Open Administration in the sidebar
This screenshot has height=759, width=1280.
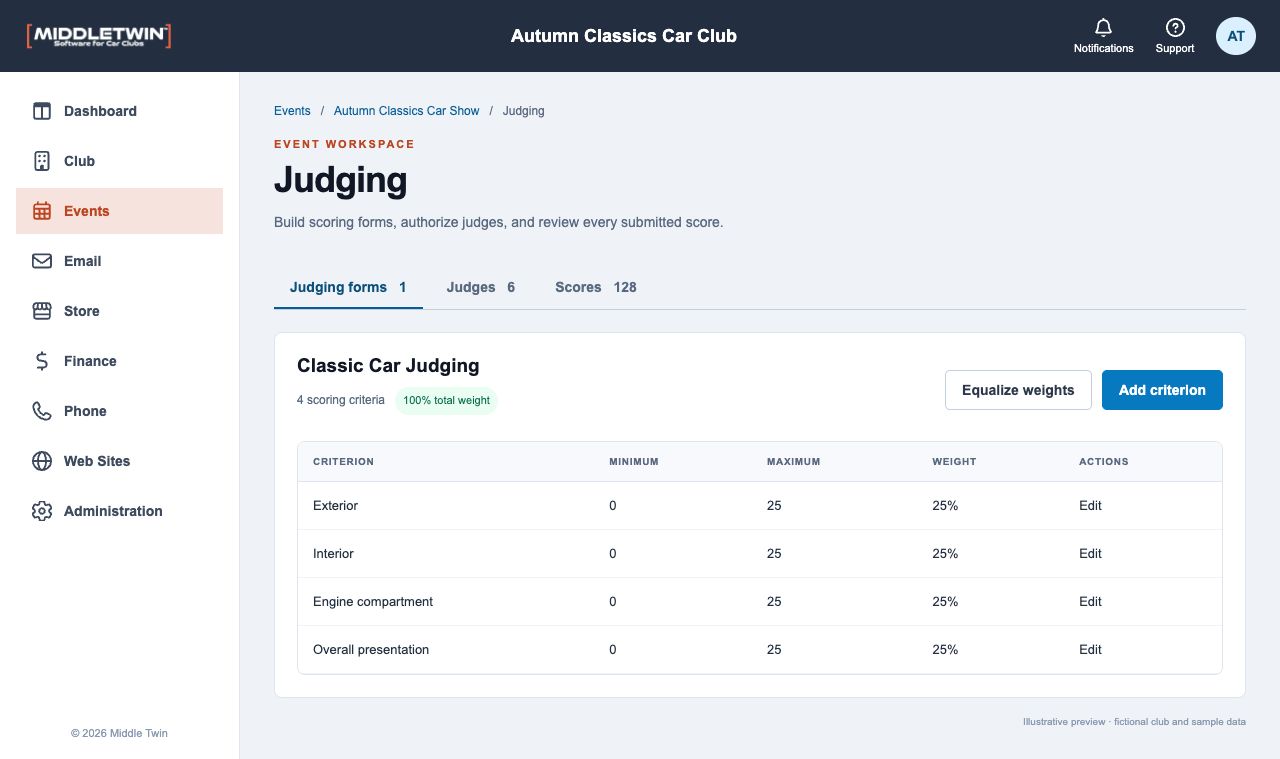(119, 511)
